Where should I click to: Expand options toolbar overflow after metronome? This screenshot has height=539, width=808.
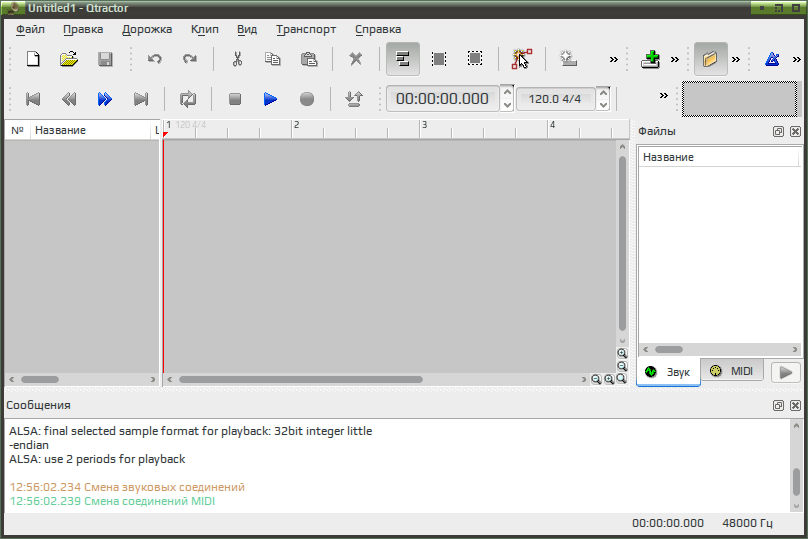click(797, 59)
